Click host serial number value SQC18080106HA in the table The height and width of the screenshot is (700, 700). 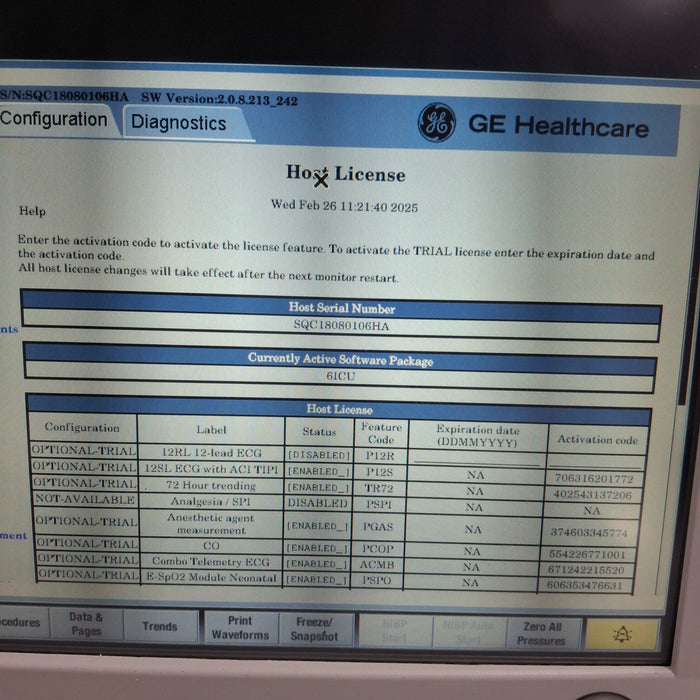coord(341,325)
